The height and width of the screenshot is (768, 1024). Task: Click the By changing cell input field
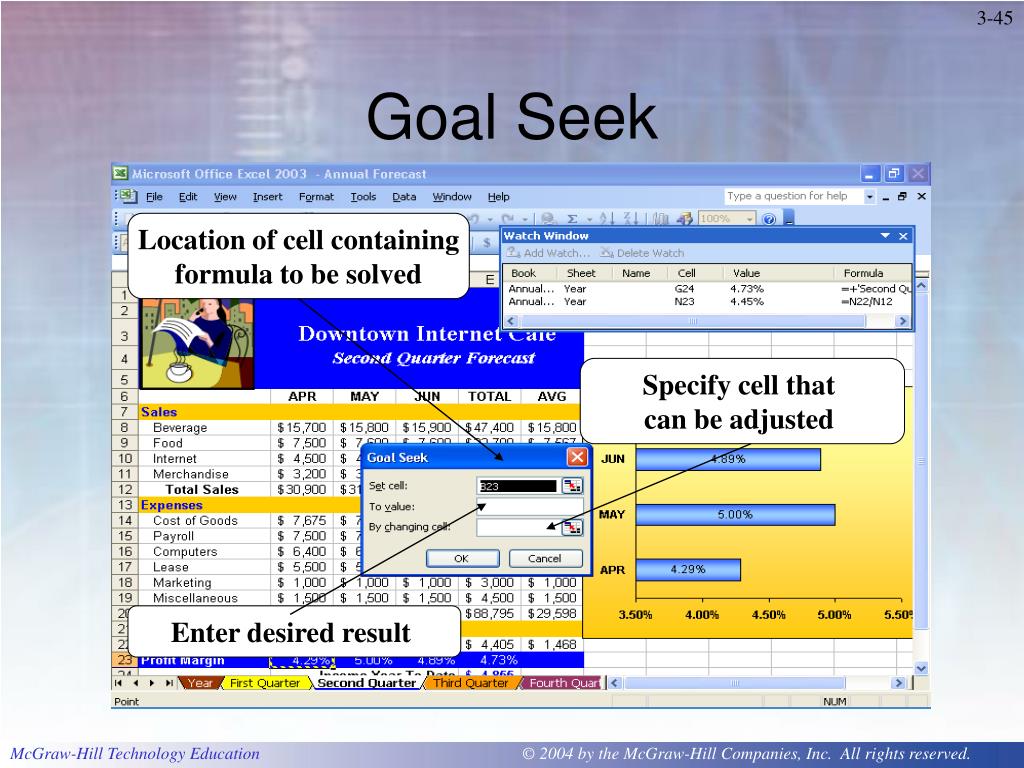coord(518,527)
